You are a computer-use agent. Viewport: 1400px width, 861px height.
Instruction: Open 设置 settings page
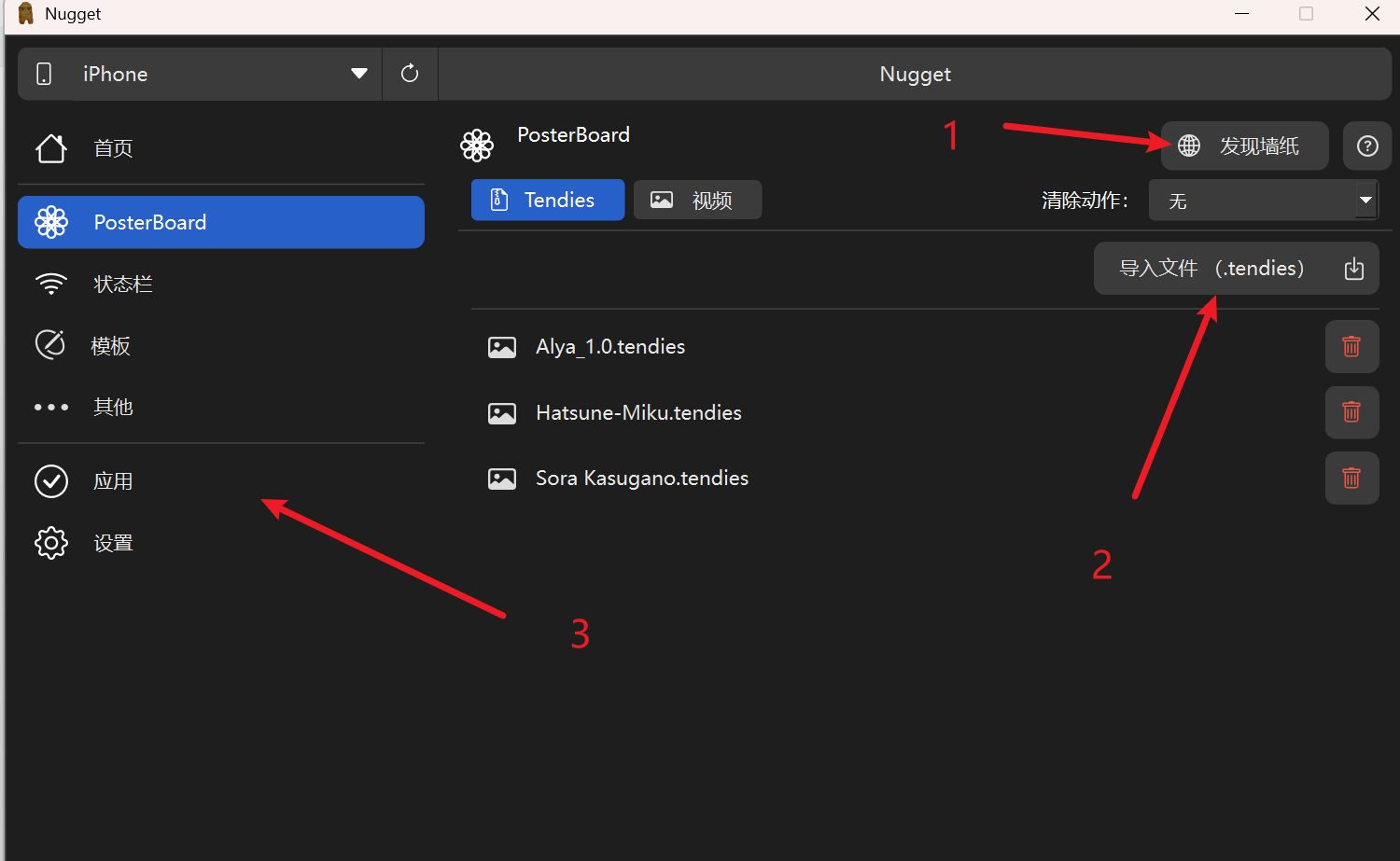[221, 543]
